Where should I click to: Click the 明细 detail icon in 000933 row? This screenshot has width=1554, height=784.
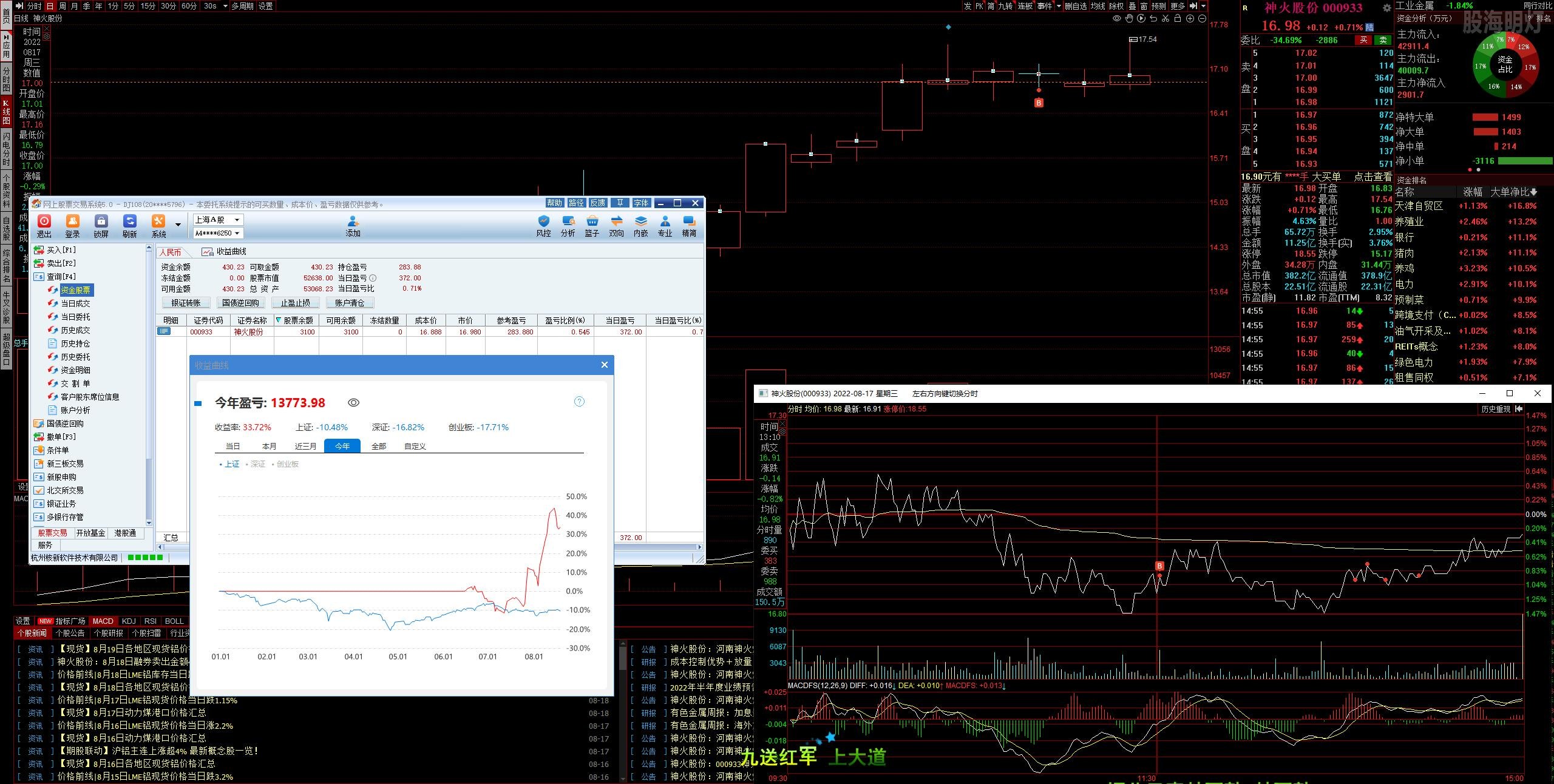tap(164, 331)
